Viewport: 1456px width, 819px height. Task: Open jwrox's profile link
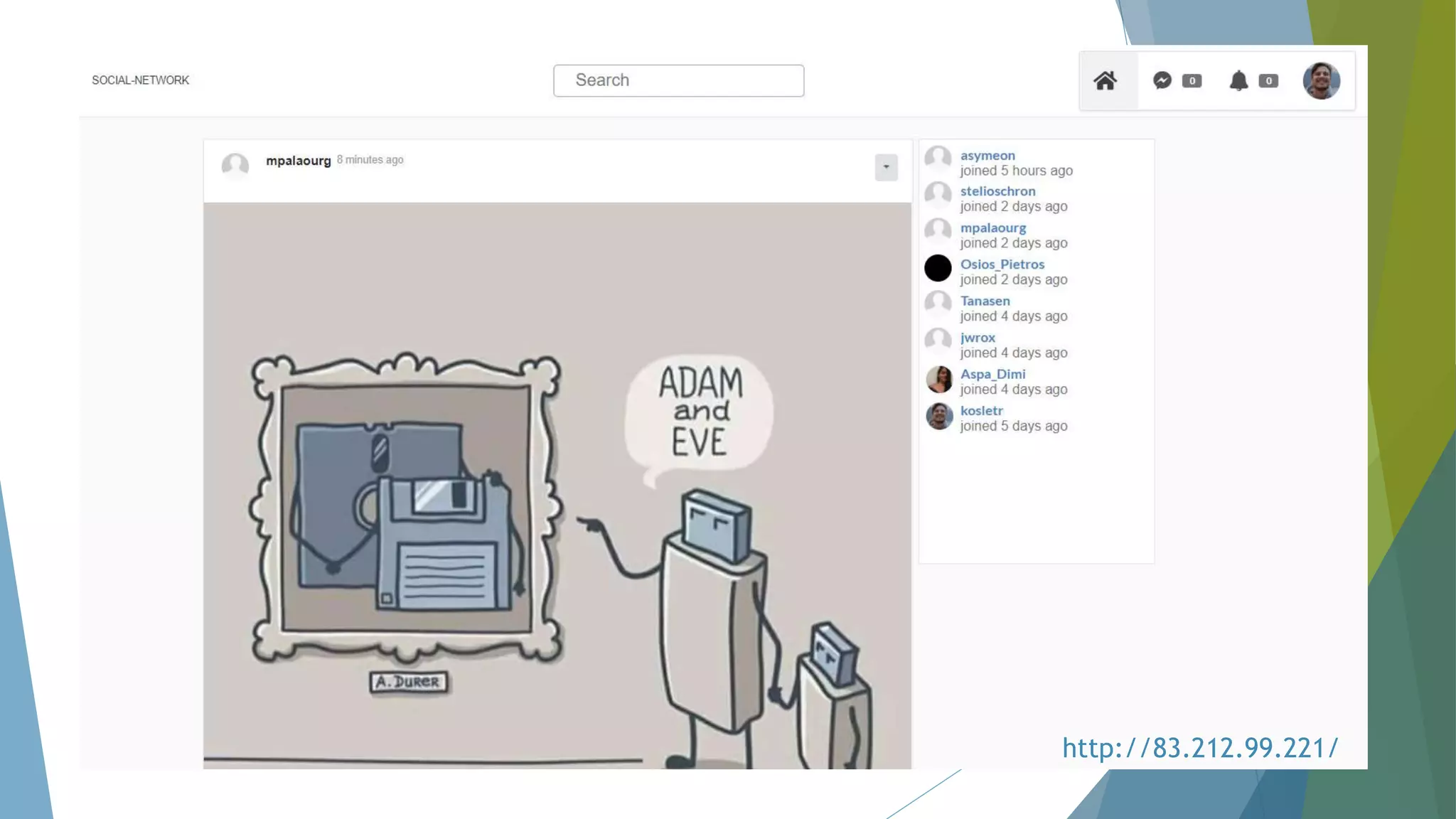(978, 338)
